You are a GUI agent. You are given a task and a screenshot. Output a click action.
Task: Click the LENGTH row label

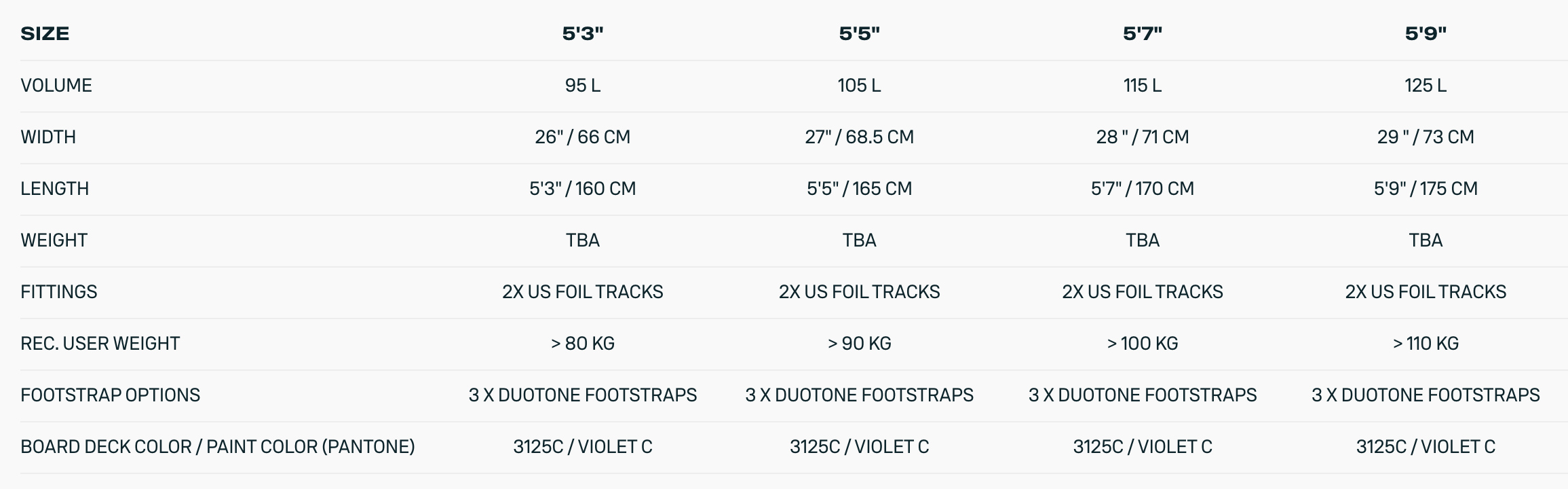tap(55, 189)
